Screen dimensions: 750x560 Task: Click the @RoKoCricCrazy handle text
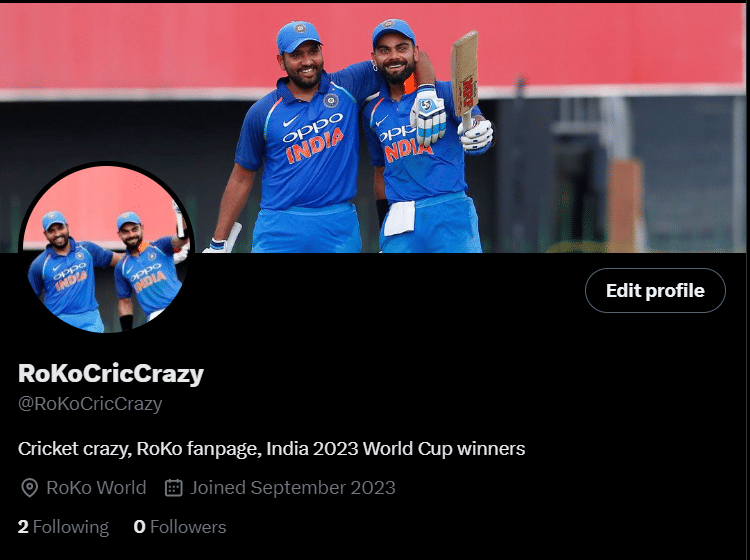tap(90, 404)
